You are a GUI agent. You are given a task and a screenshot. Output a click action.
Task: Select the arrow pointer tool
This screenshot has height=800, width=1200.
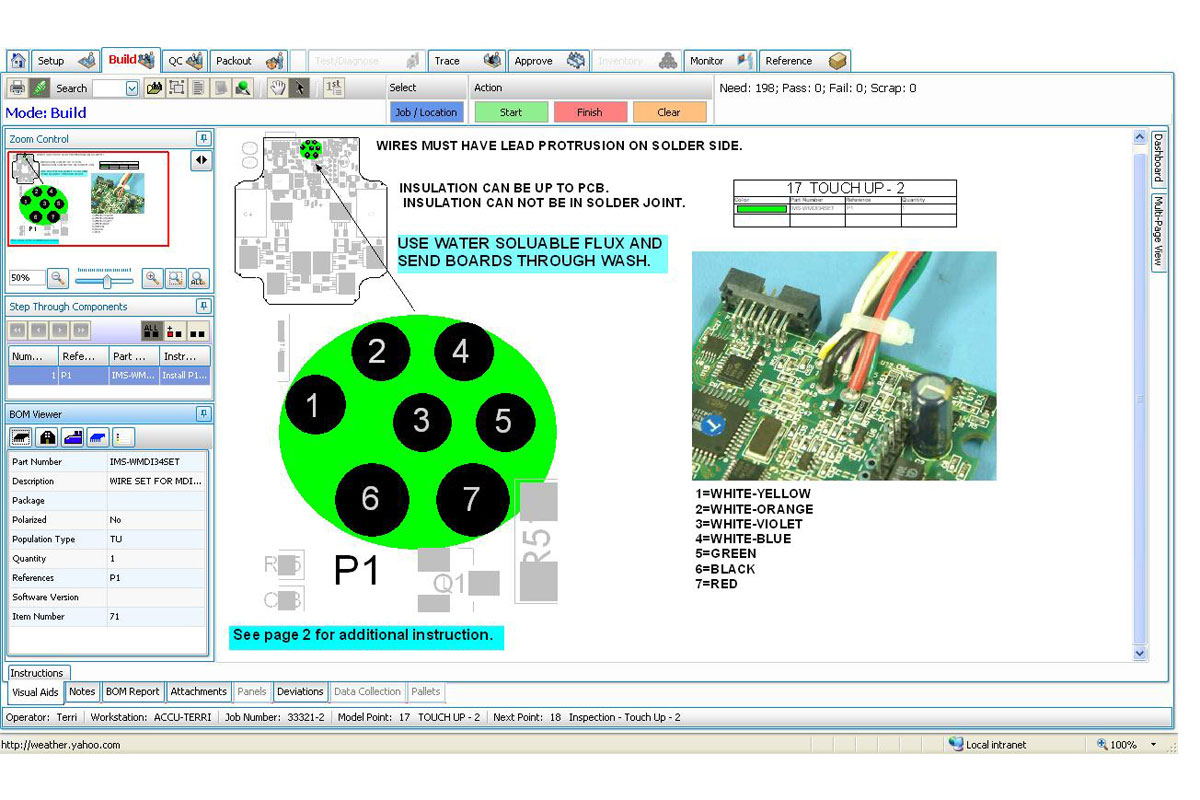(x=299, y=88)
